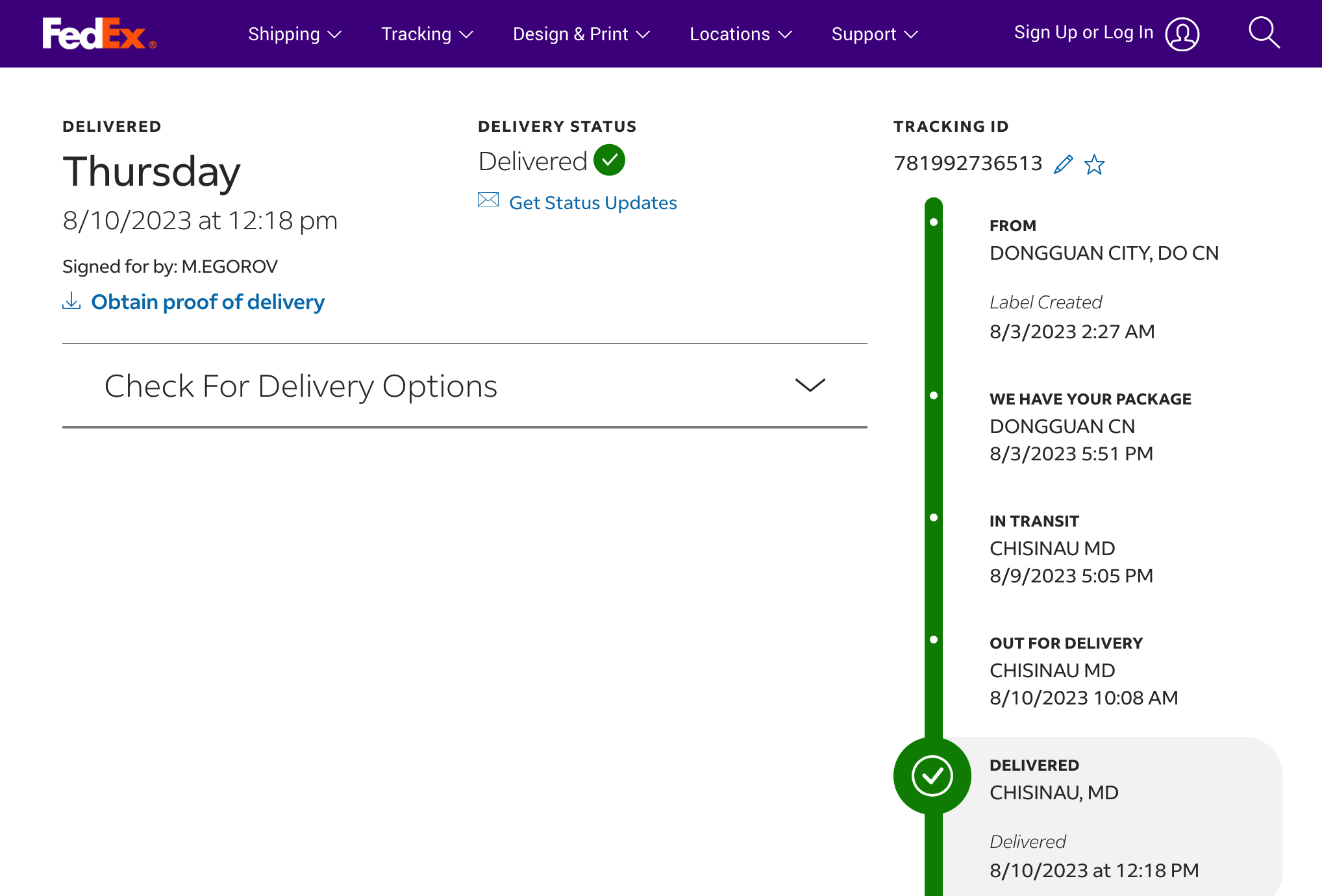Click the user profile avatar icon
Image resolution: width=1322 pixels, height=896 pixels.
click(x=1182, y=34)
